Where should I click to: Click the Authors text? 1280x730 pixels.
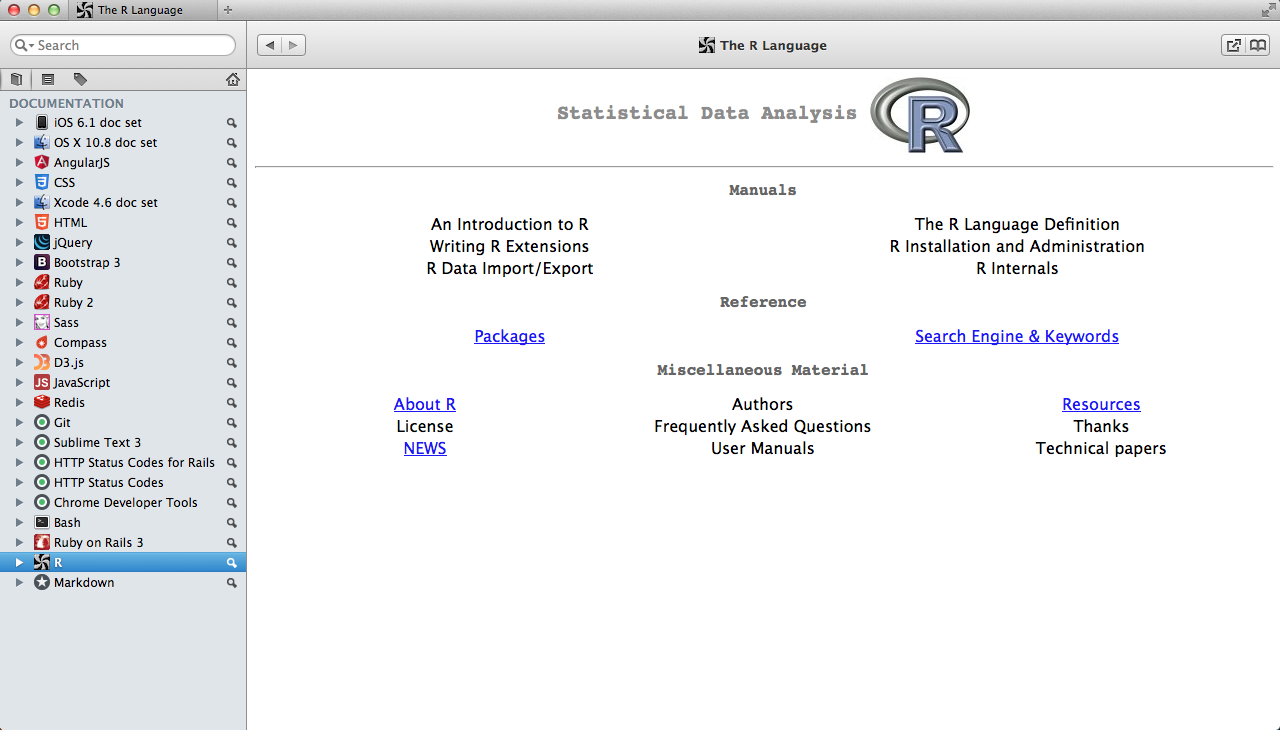763,404
